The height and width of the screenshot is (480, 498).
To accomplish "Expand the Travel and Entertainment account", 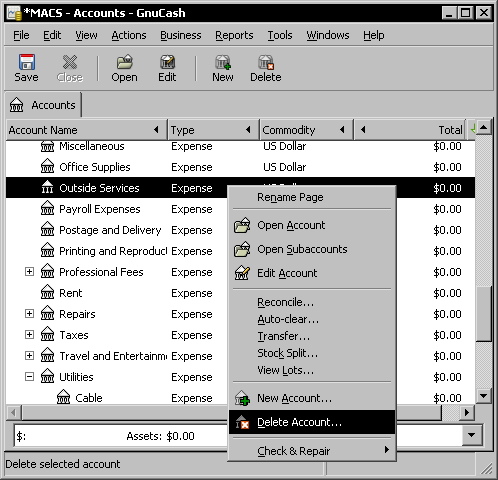I will click(x=29, y=356).
